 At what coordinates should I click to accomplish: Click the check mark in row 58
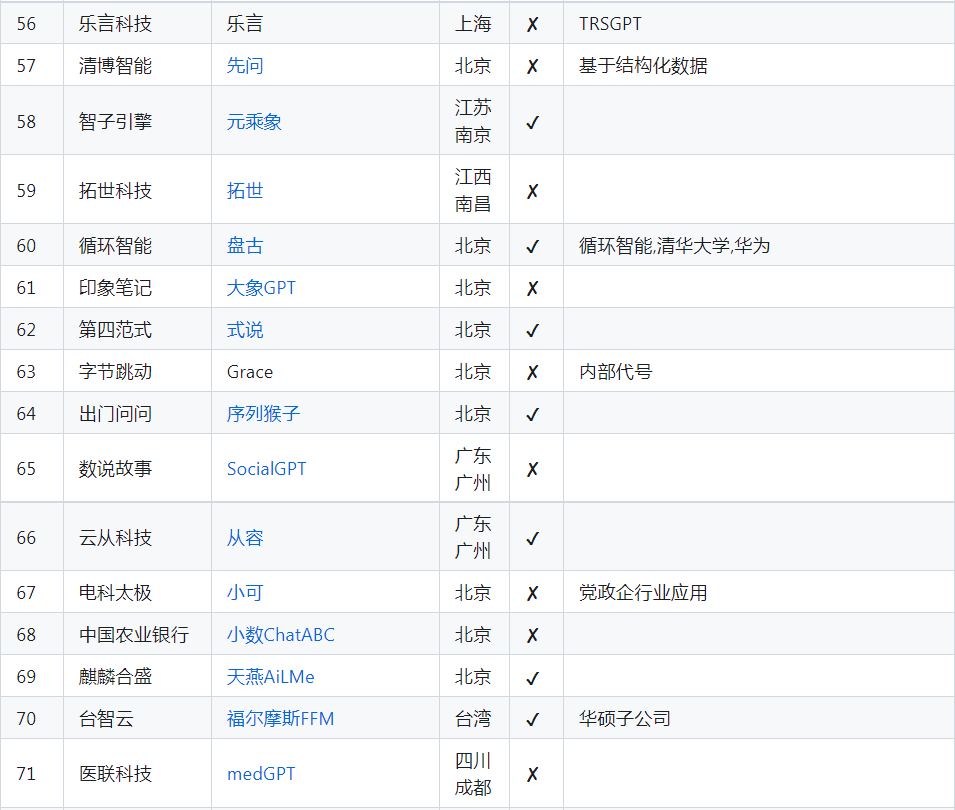532,122
